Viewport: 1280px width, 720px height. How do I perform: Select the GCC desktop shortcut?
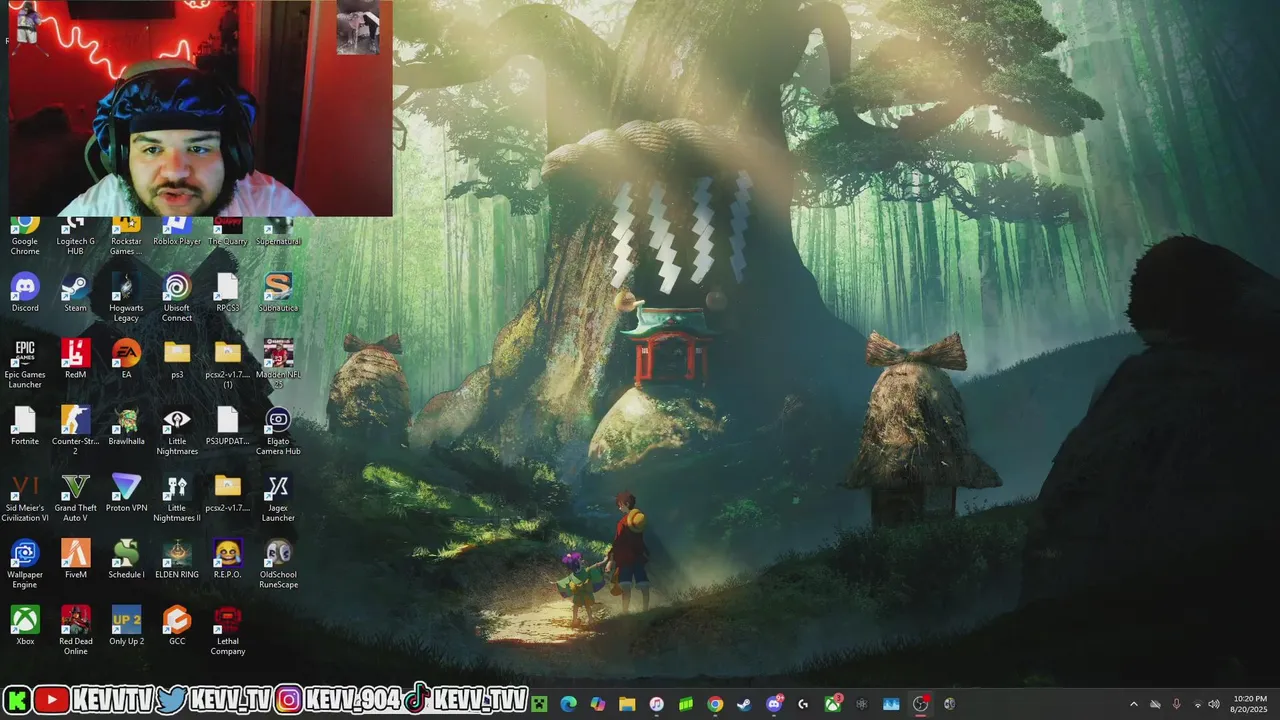[177, 626]
